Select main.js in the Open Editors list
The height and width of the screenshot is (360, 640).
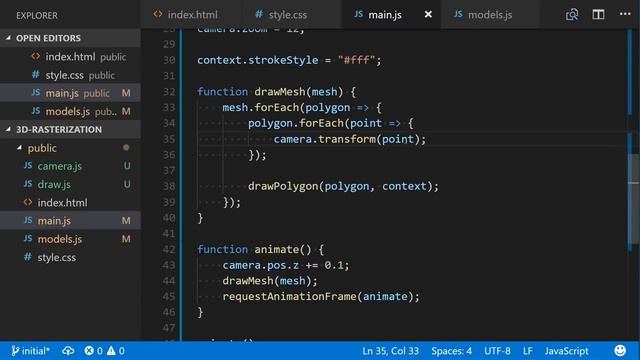(x=70, y=93)
